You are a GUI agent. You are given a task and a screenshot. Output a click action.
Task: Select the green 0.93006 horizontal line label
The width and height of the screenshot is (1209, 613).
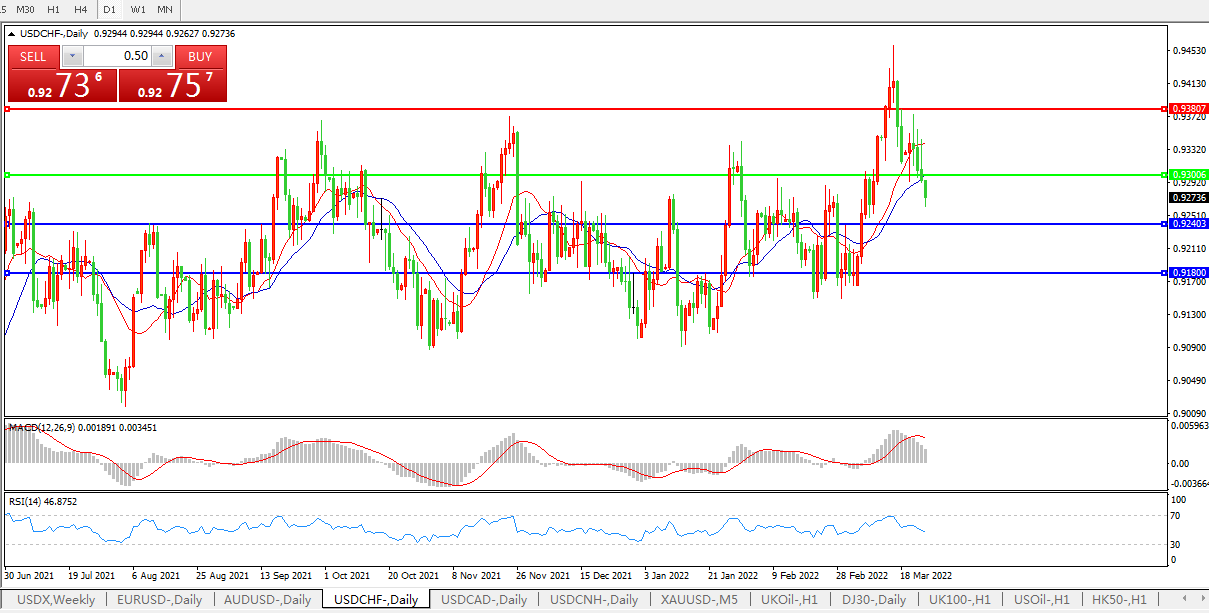point(1188,175)
